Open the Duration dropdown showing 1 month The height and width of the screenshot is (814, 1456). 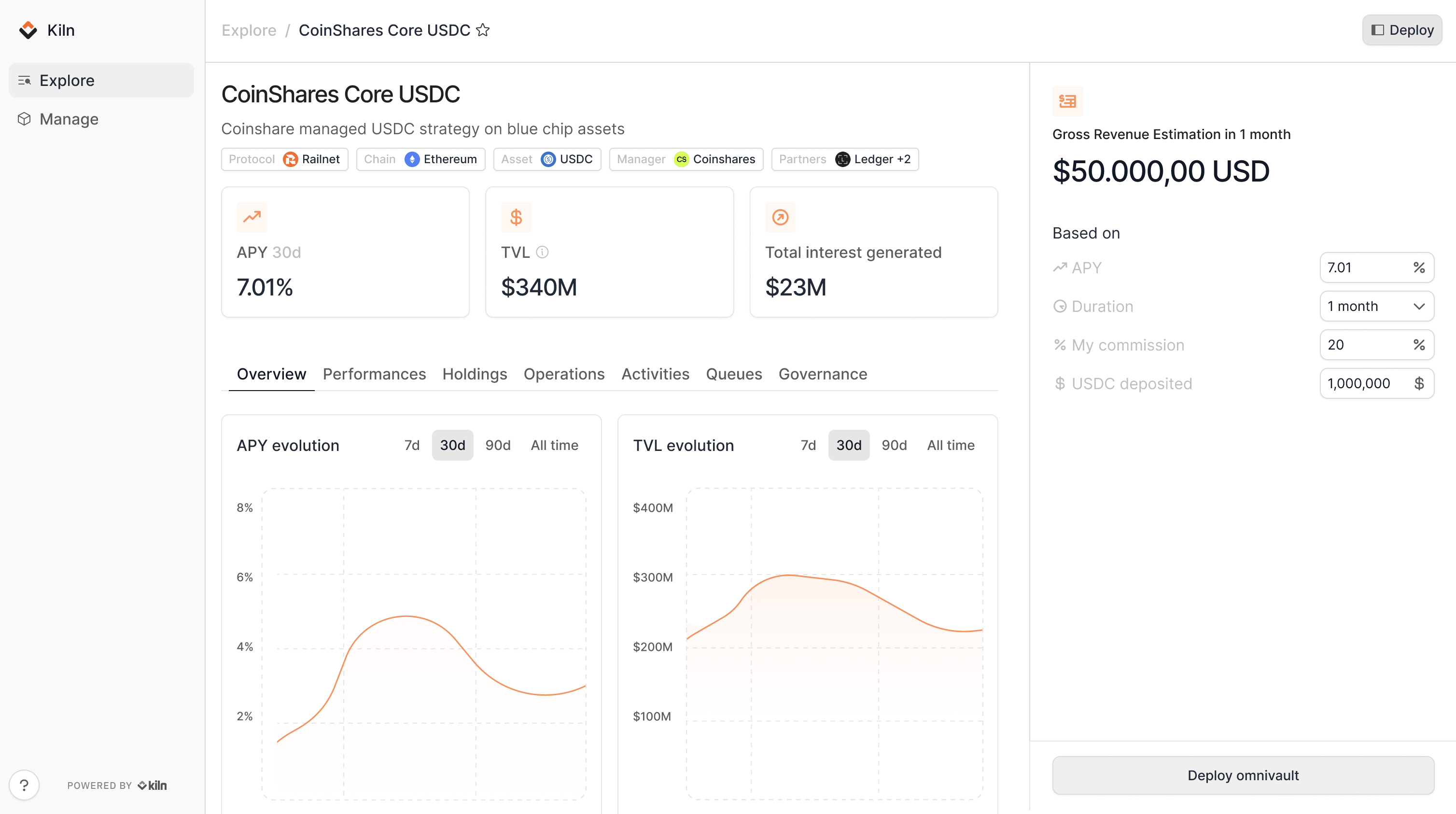click(x=1376, y=306)
